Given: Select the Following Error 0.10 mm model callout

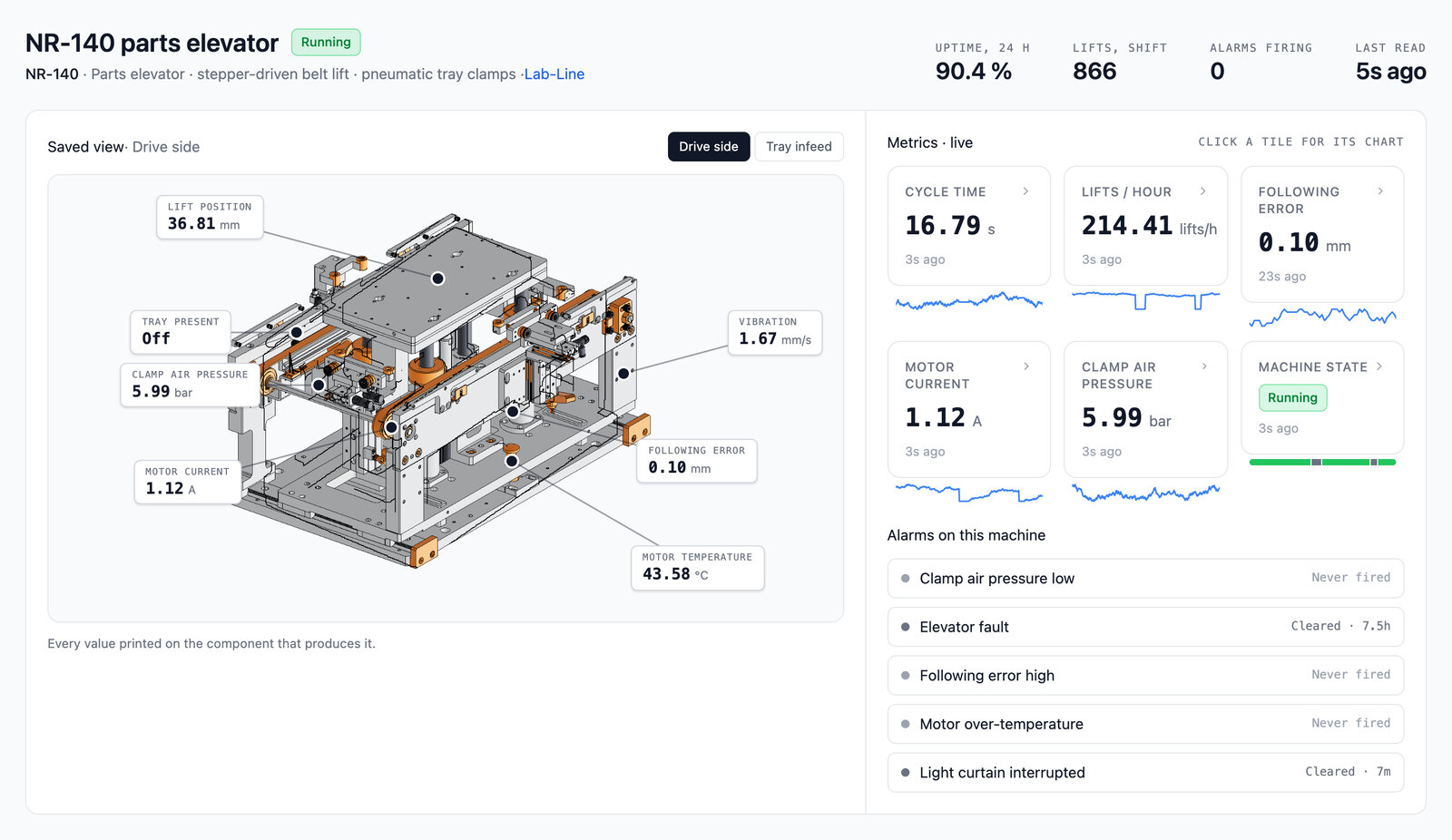Looking at the screenshot, I should coord(696,460).
